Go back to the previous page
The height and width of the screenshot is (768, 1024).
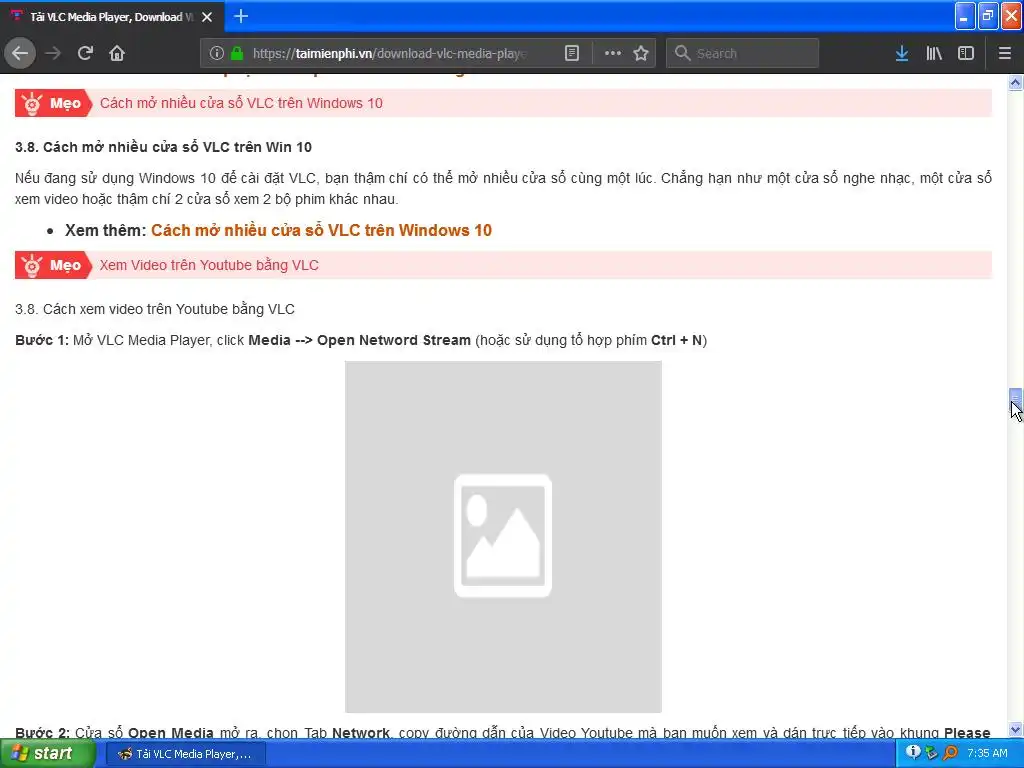20,53
